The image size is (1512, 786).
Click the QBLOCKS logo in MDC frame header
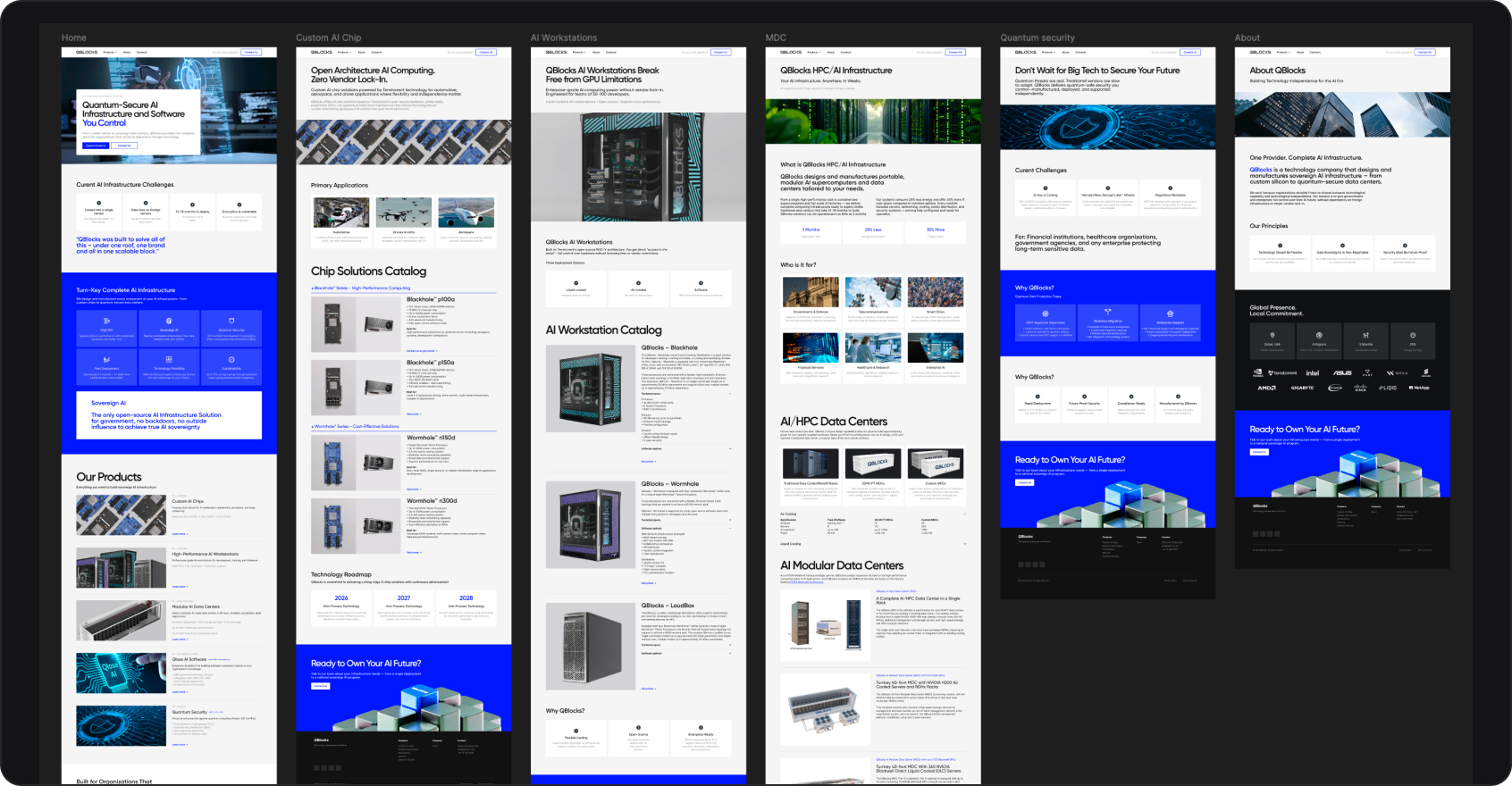(791, 52)
